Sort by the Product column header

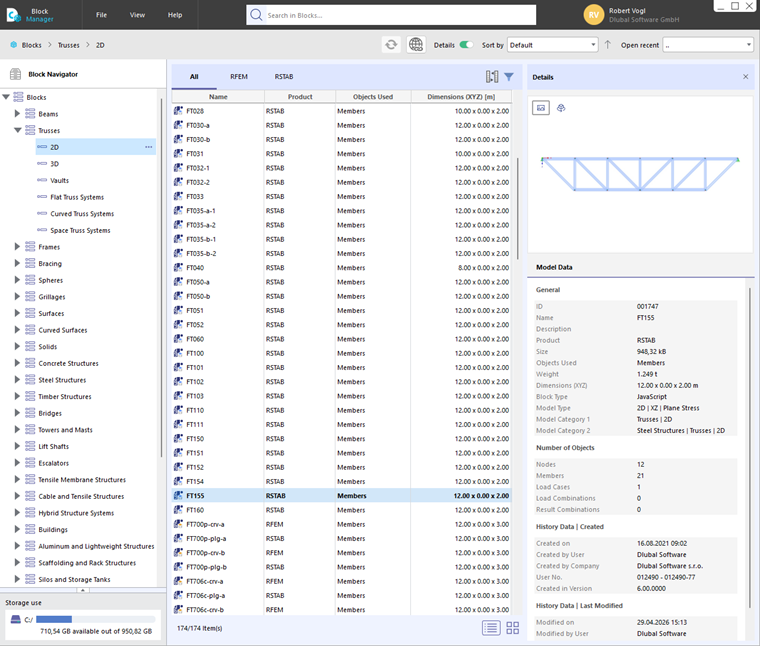[x=300, y=97]
